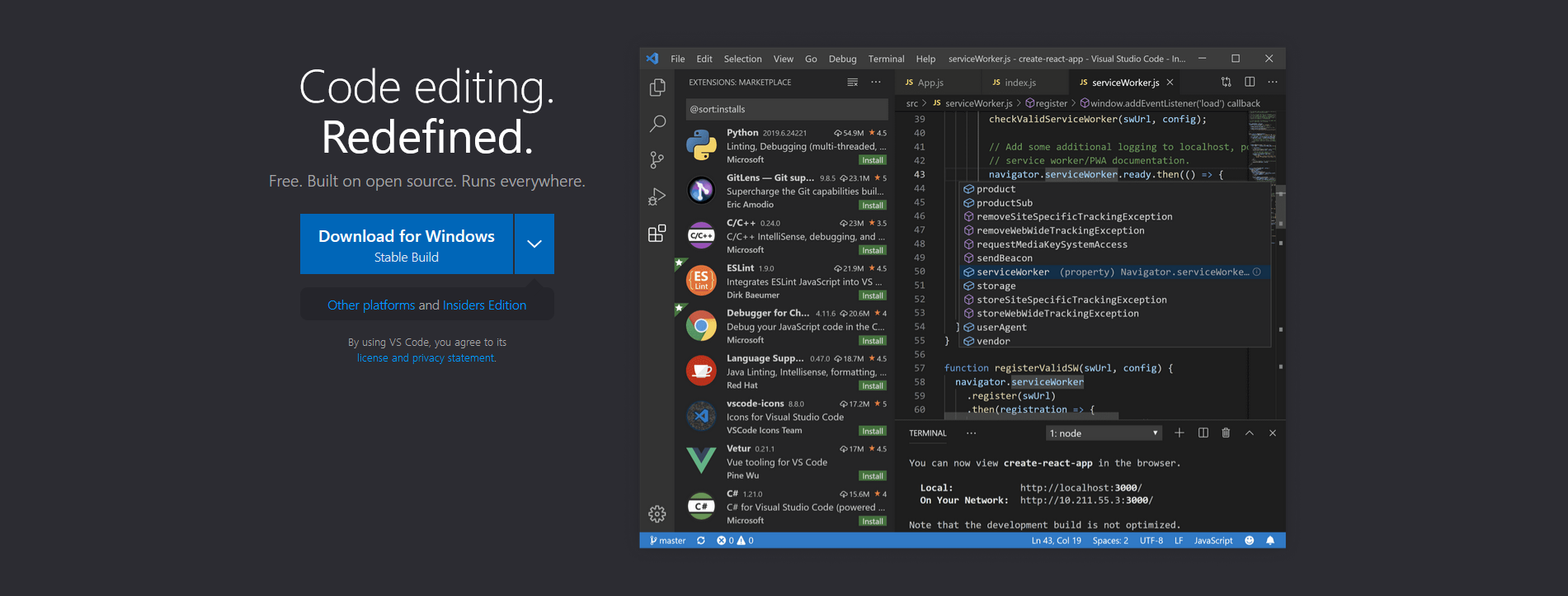Install the Vetur extension

(x=873, y=476)
